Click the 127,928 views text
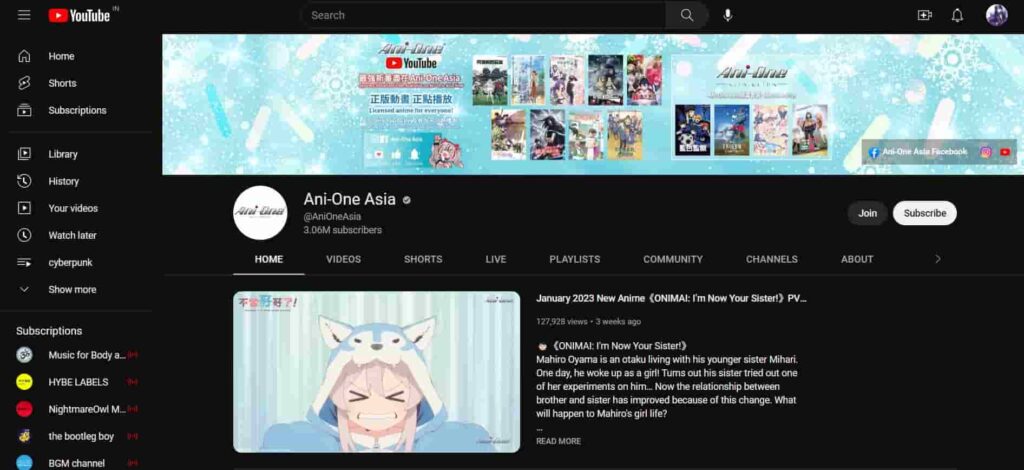 (562, 321)
